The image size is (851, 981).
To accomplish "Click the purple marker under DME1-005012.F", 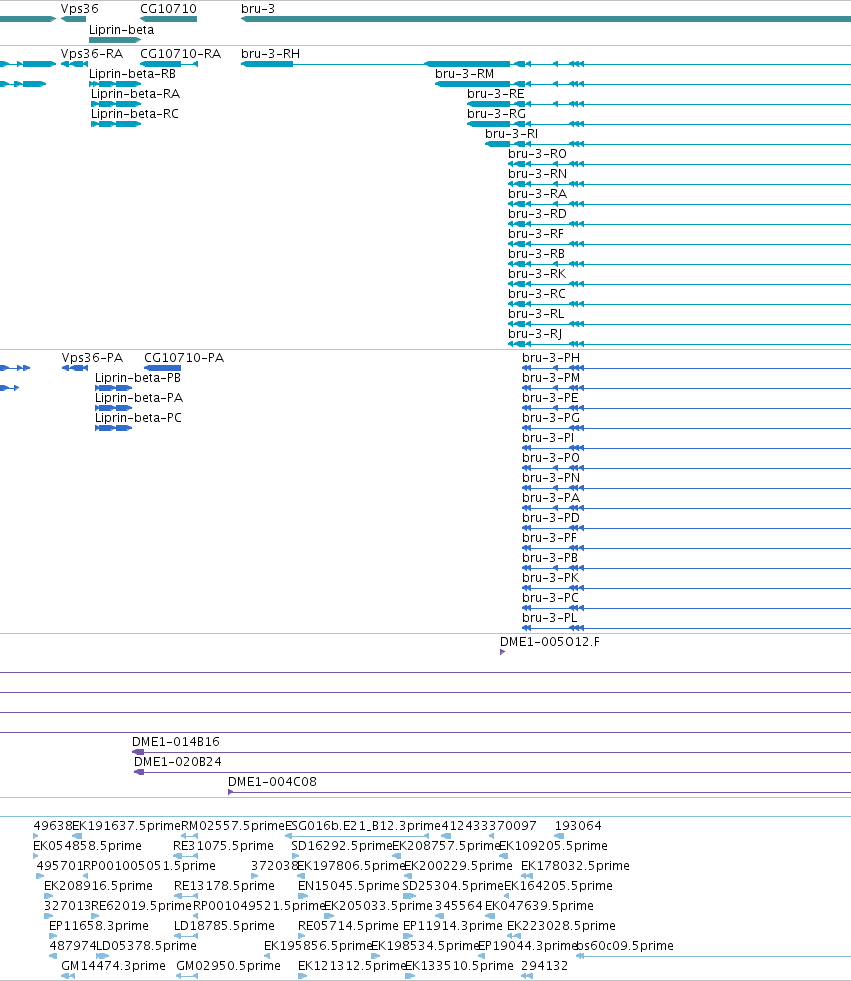I will click(502, 652).
